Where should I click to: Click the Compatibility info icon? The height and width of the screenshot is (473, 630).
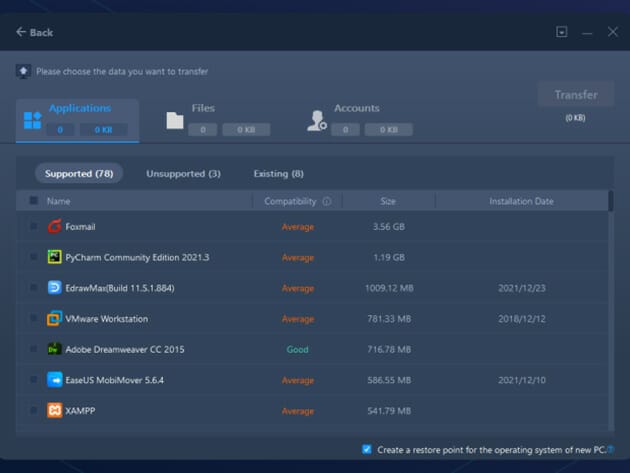point(326,201)
